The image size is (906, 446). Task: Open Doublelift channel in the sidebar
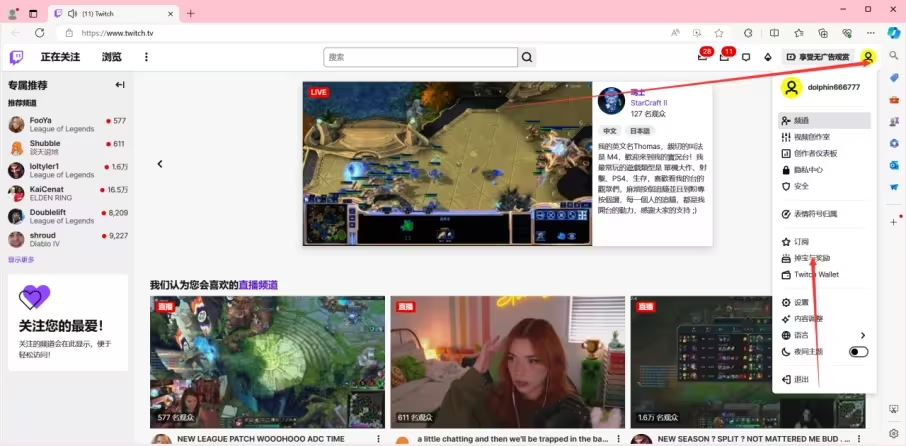pos(68,217)
